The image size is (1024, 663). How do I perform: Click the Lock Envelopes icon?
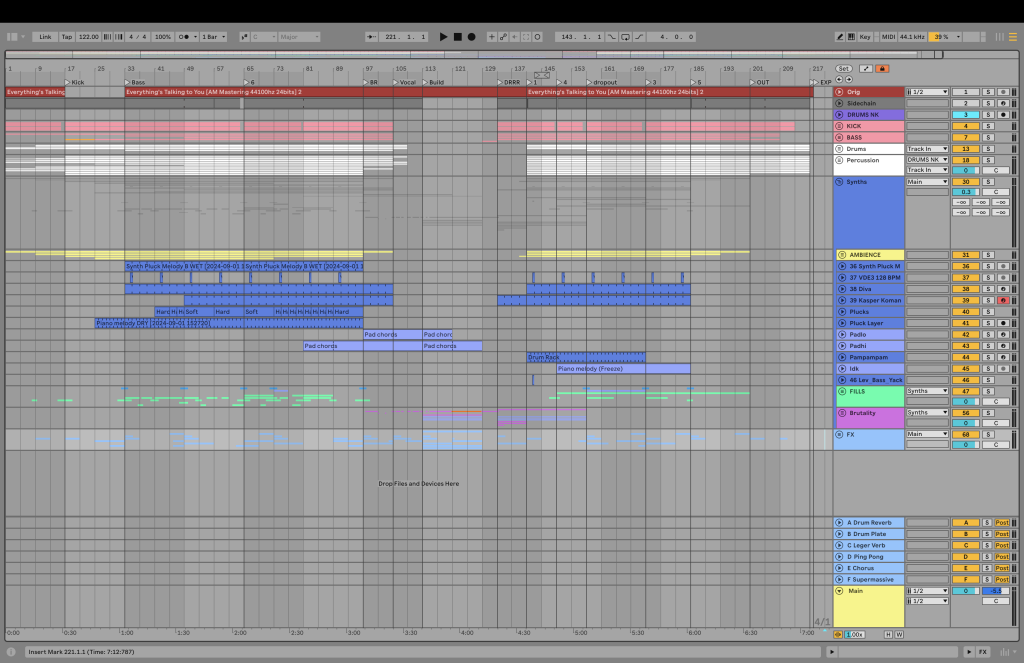[x=883, y=69]
